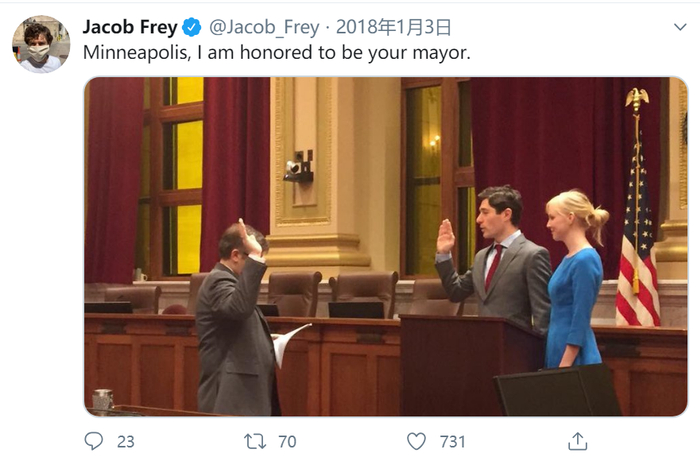
Task: Click the reply count 23
Action: click(x=126, y=441)
